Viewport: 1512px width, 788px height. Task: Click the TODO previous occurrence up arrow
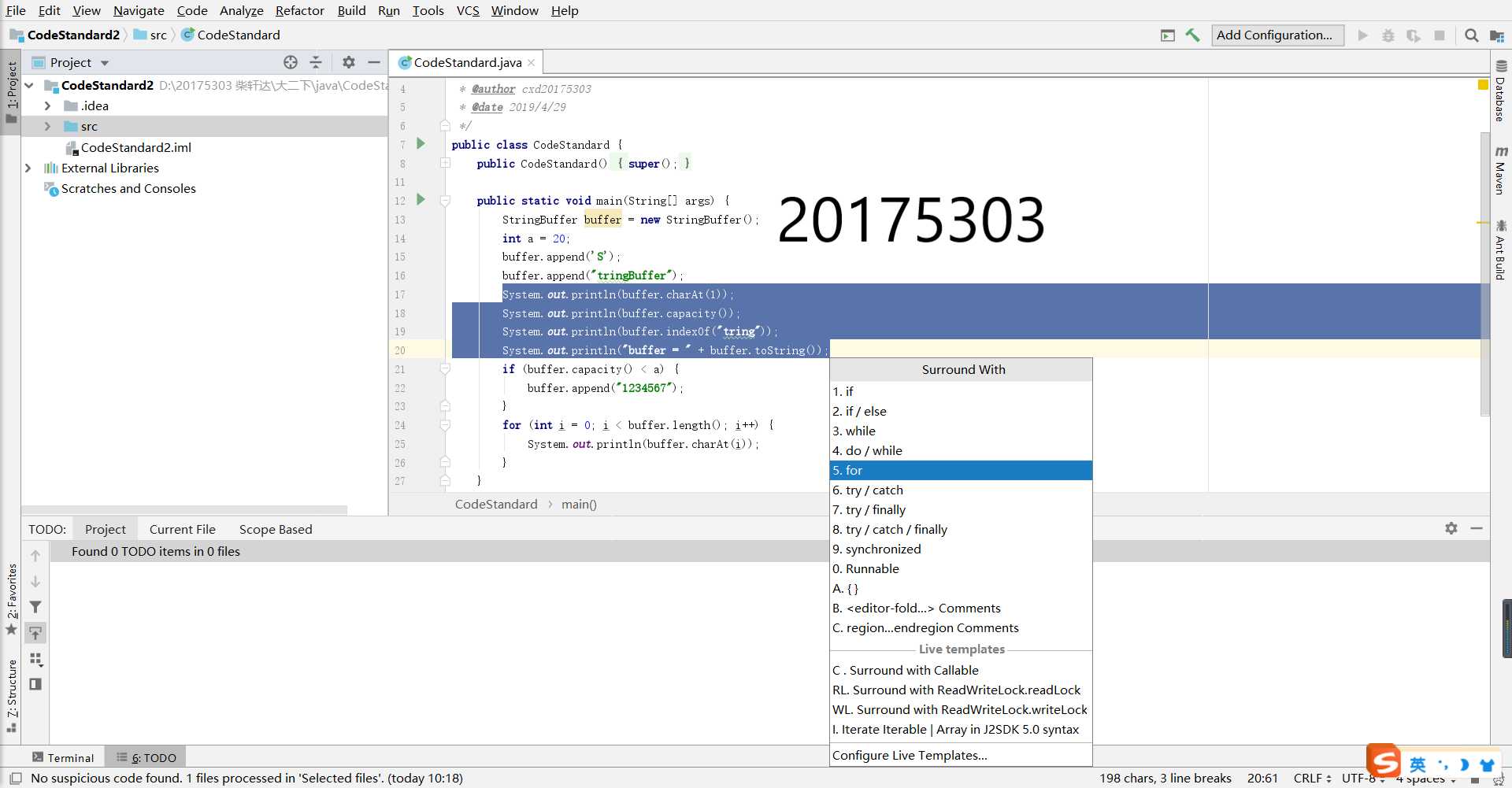(x=35, y=556)
